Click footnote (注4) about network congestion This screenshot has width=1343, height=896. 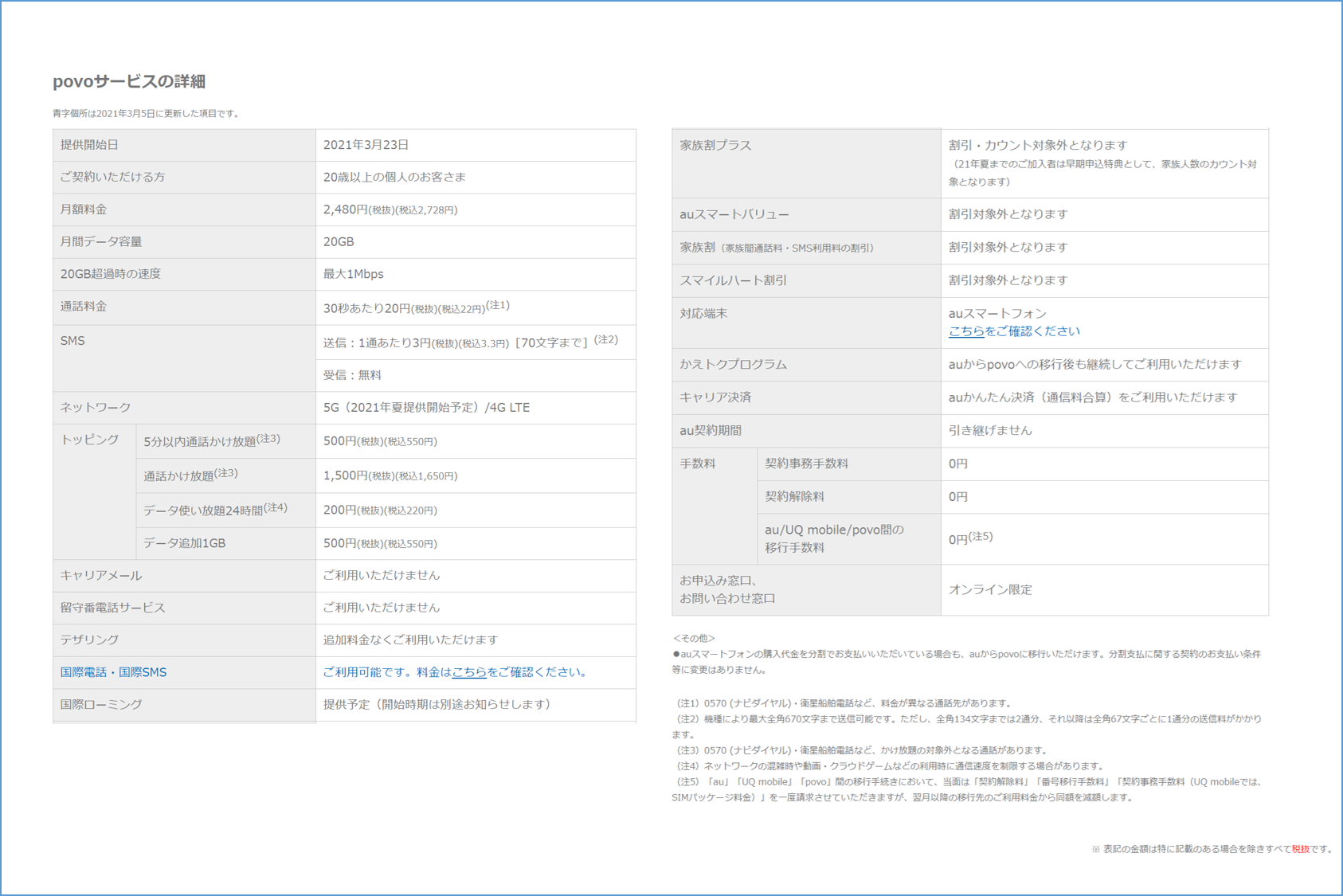coord(889,766)
